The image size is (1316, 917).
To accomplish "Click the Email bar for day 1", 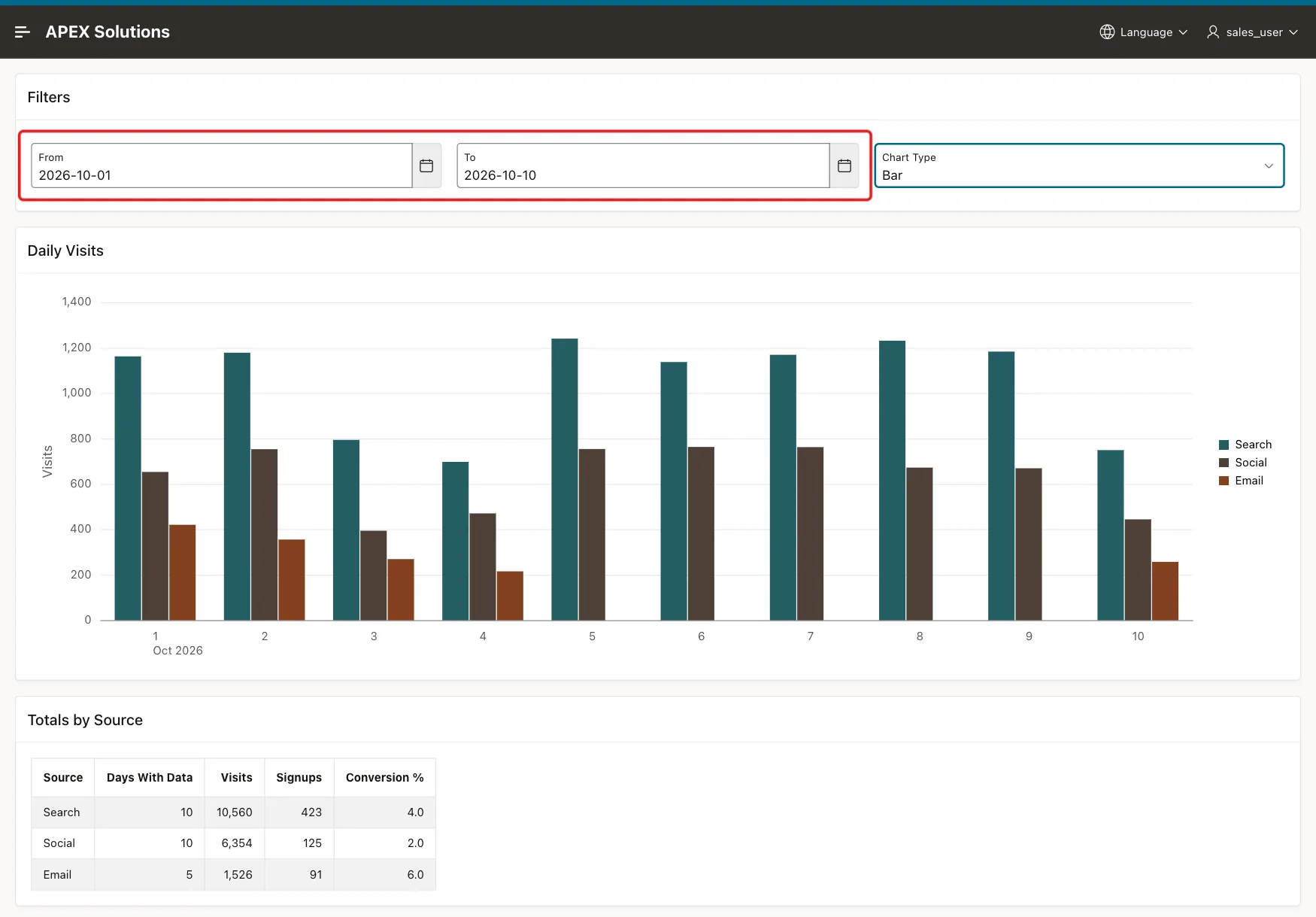I will pyautogui.click(x=182, y=572).
